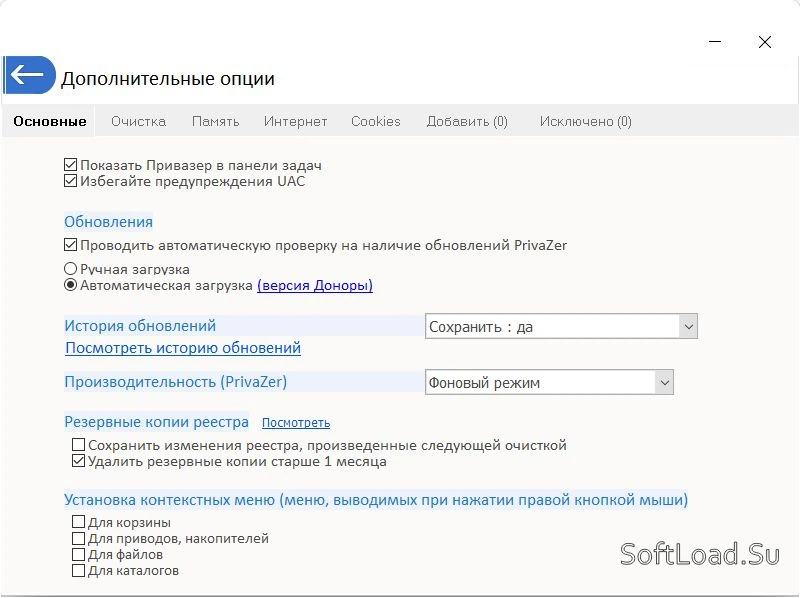Select 'Автоматическая загрузка' radio button
This screenshot has width=800, height=598.
(x=70, y=285)
